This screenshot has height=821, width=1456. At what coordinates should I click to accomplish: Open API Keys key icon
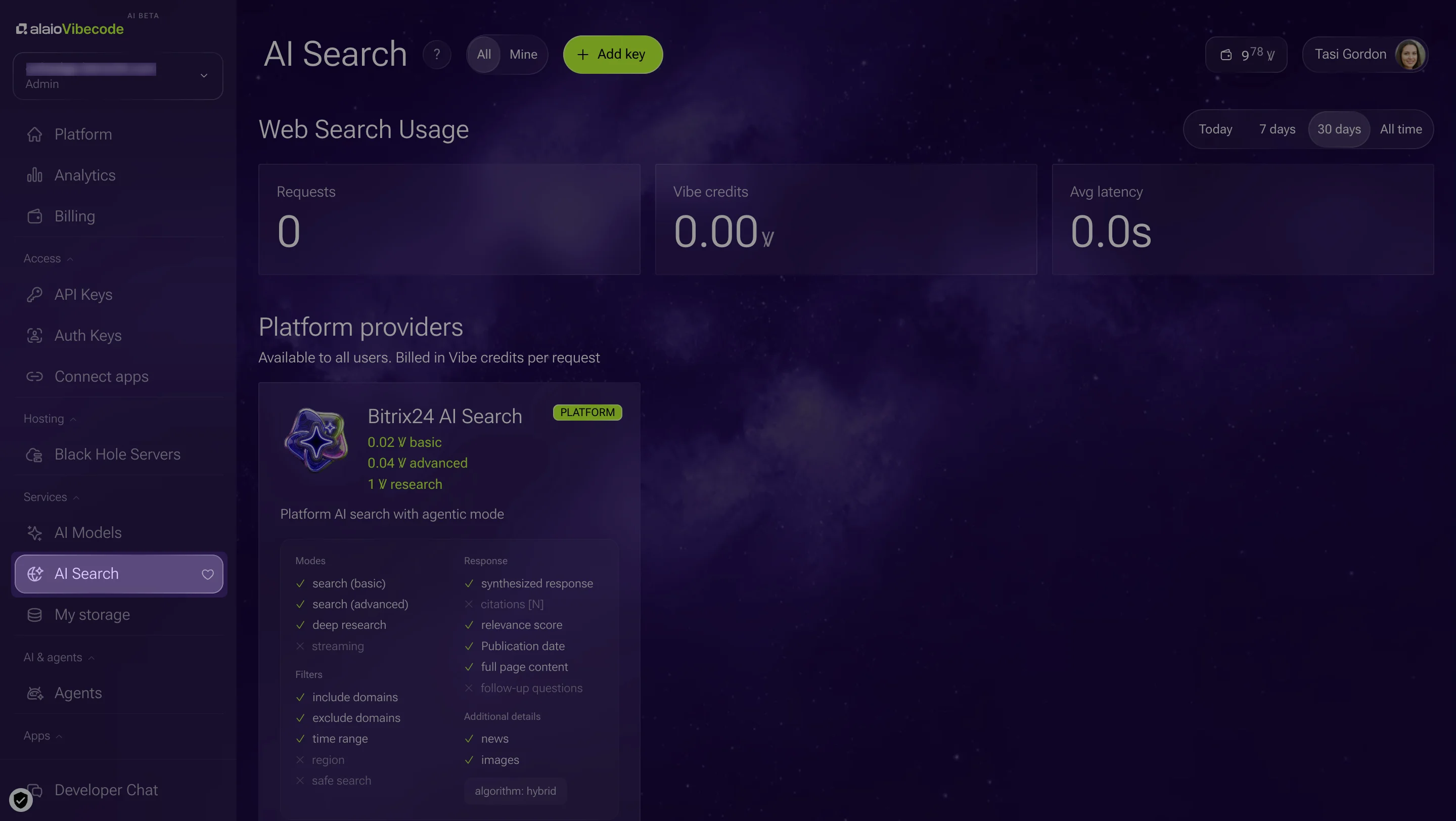pos(34,294)
